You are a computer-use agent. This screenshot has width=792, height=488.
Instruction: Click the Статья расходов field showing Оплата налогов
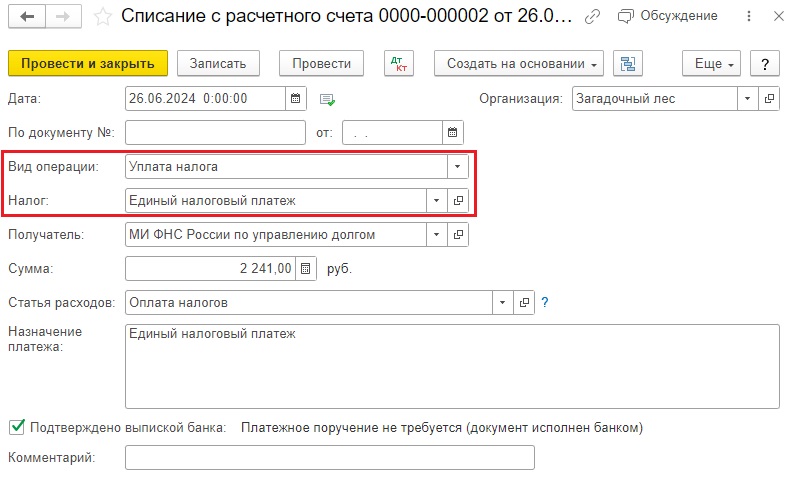pyautogui.click(x=309, y=302)
